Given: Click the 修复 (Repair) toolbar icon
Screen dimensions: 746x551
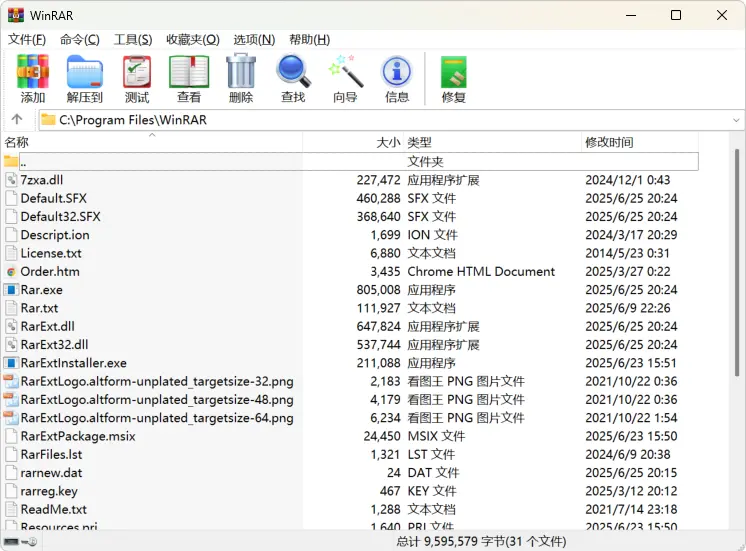Looking at the screenshot, I should coord(453,71).
